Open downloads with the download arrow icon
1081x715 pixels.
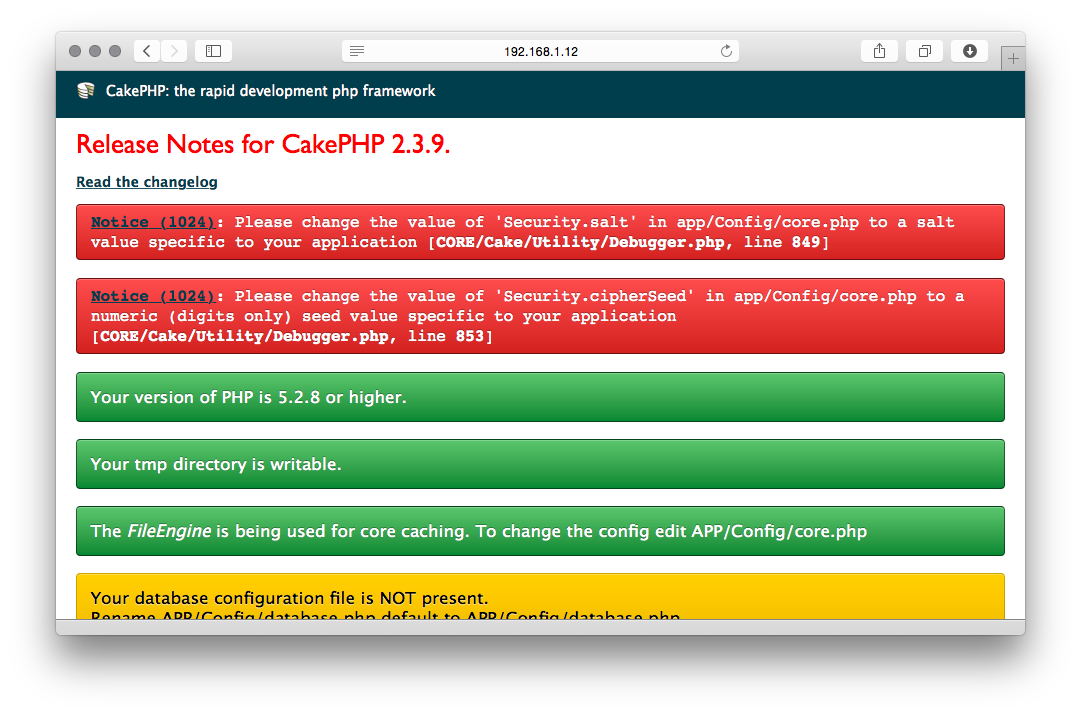pos(968,50)
